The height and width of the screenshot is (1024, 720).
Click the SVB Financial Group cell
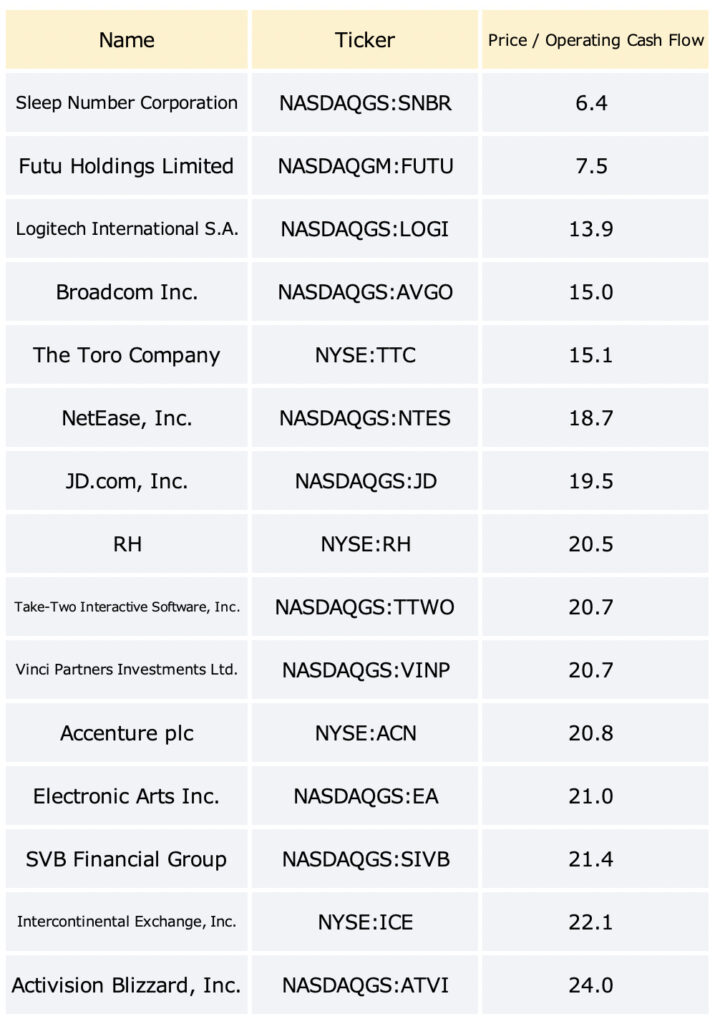pyautogui.click(x=127, y=859)
